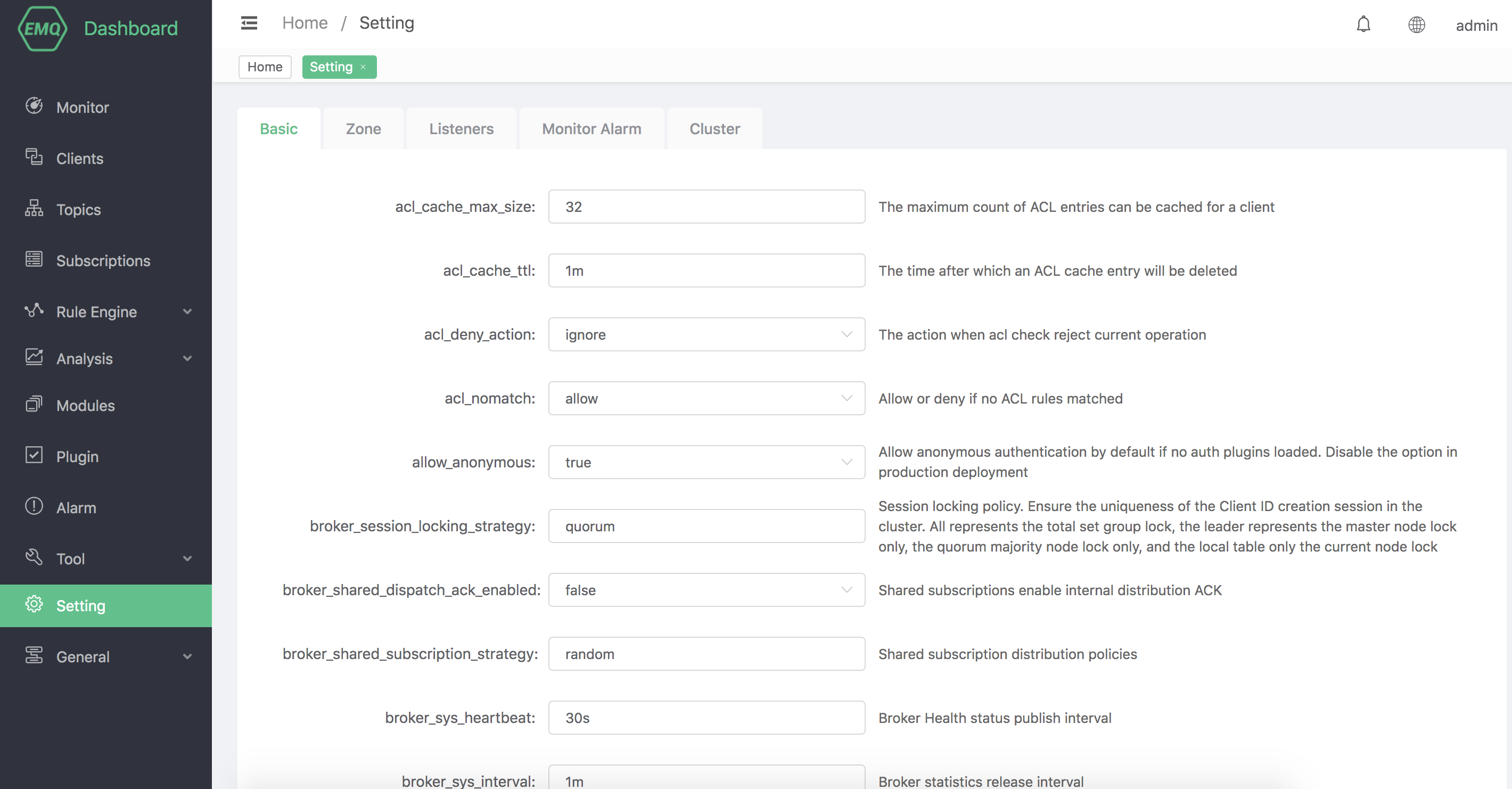1512x789 pixels.
Task: Click the Home tag button
Action: pyautogui.click(x=265, y=67)
